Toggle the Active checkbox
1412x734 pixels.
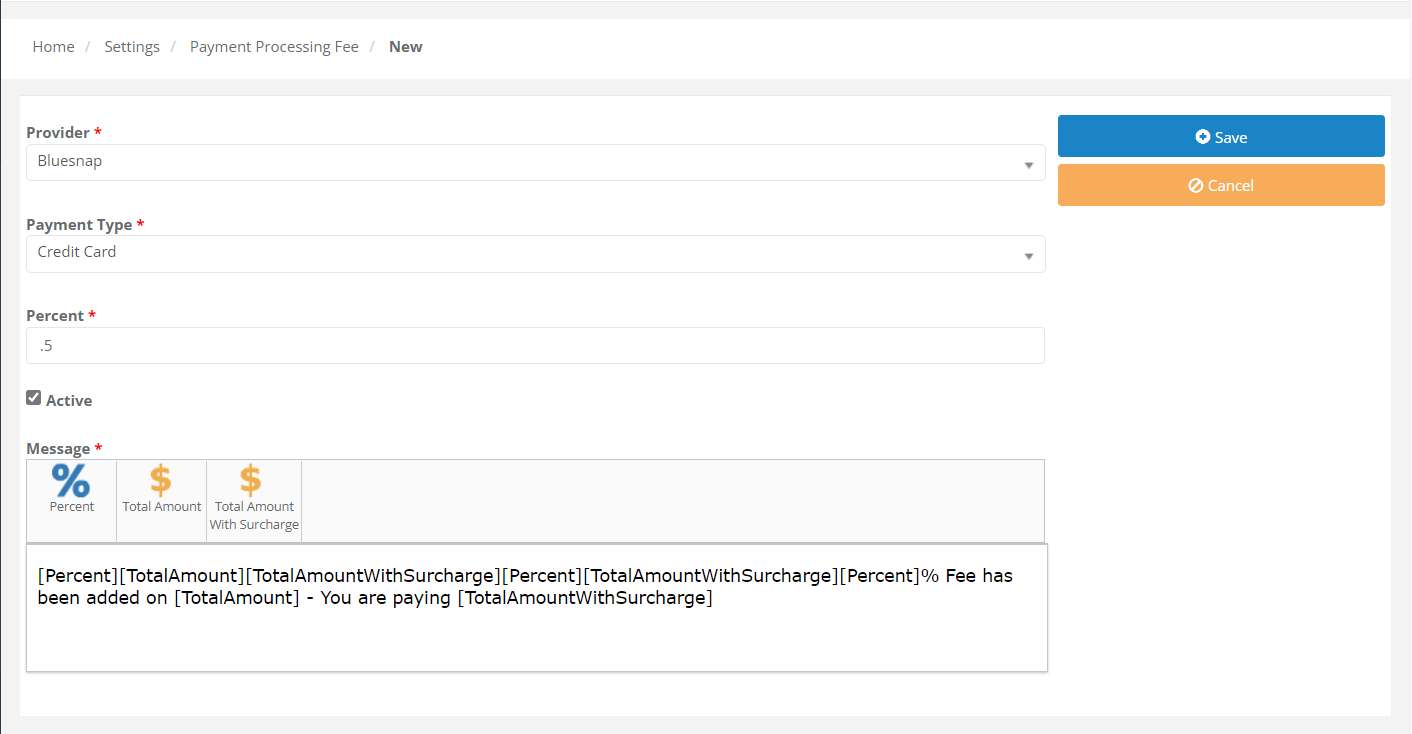tap(34, 398)
